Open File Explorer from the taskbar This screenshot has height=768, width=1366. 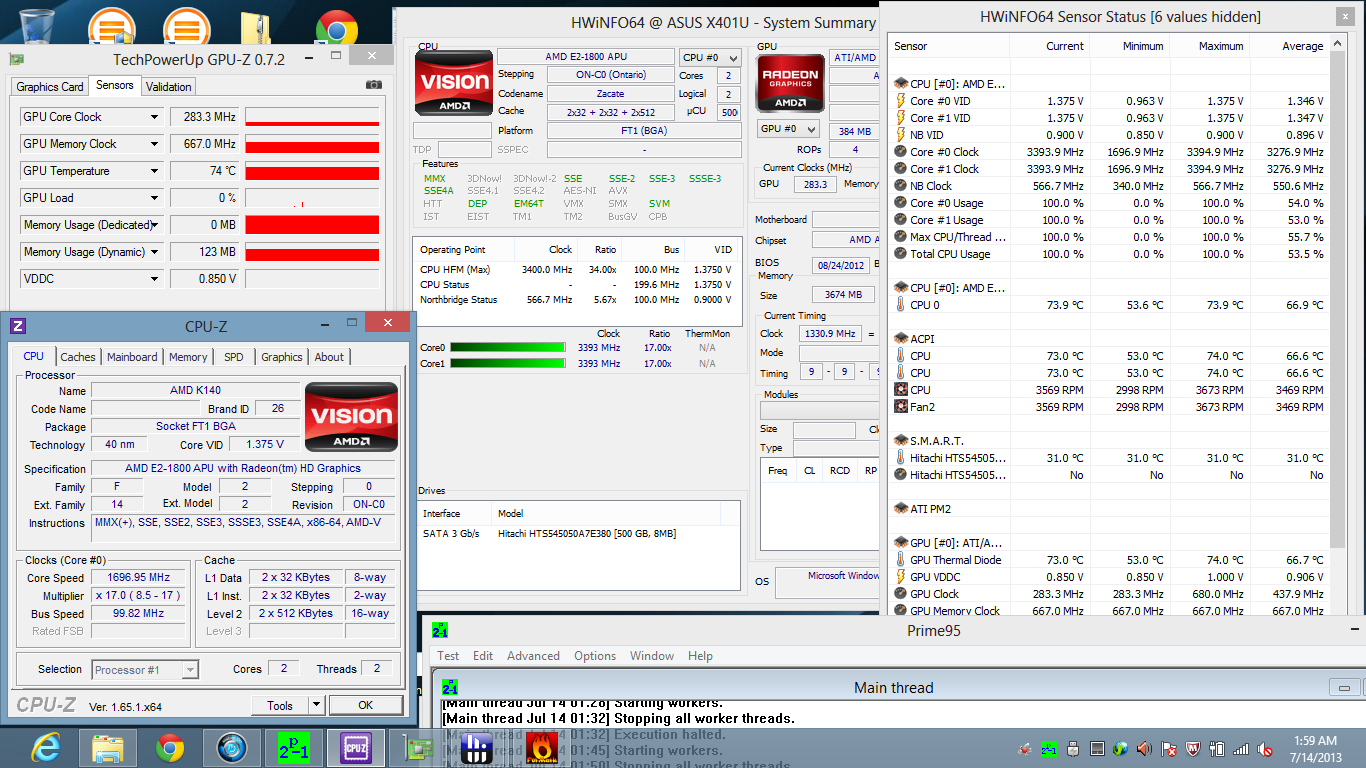tap(108, 748)
